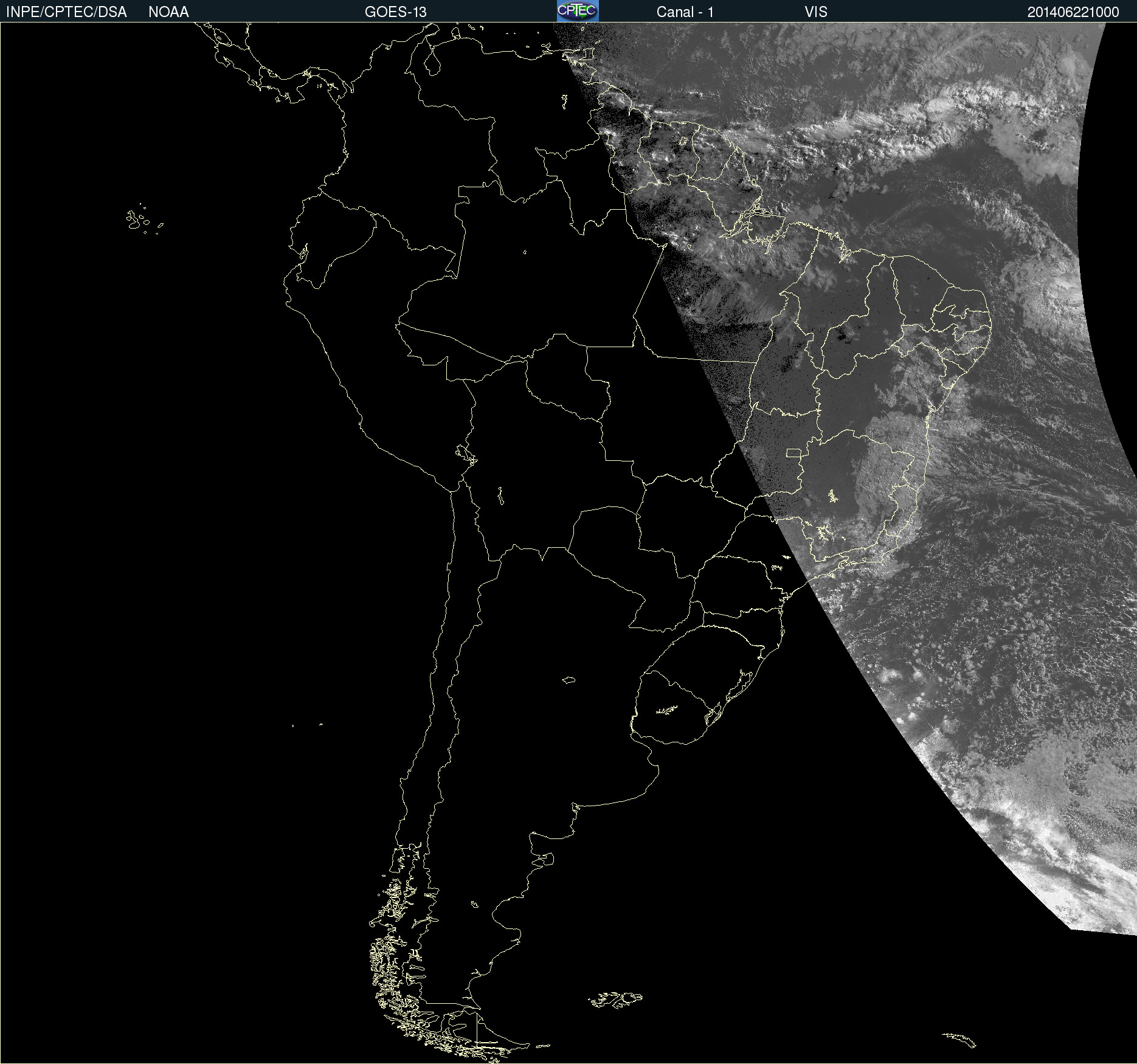The width and height of the screenshot is (1137, 1064).
Task: Click the CPTEC logo icon
Action: pyautogui.click(x=578, y=11)
